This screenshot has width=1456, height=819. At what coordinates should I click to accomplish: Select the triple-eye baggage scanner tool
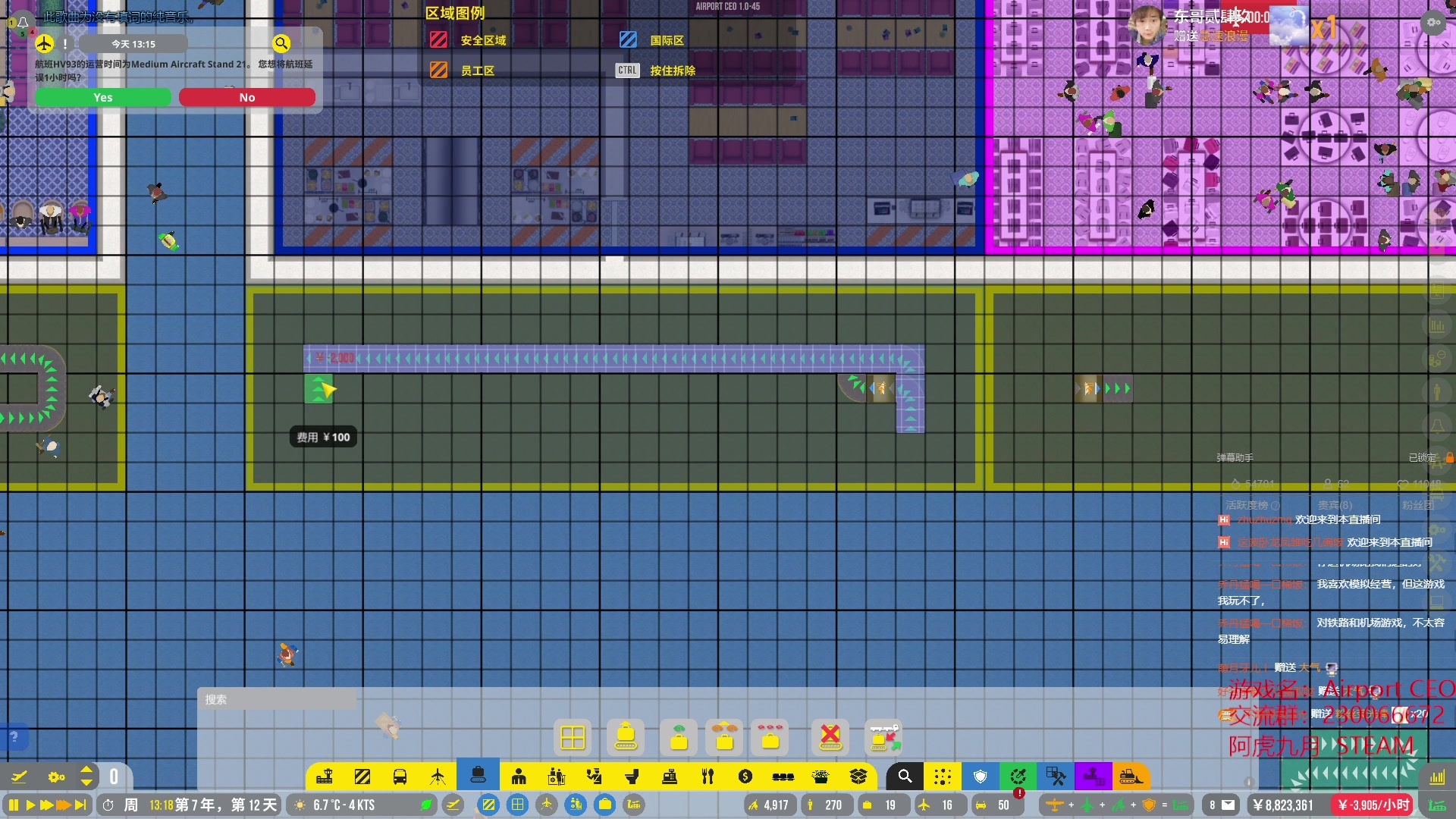pos(770,737)
